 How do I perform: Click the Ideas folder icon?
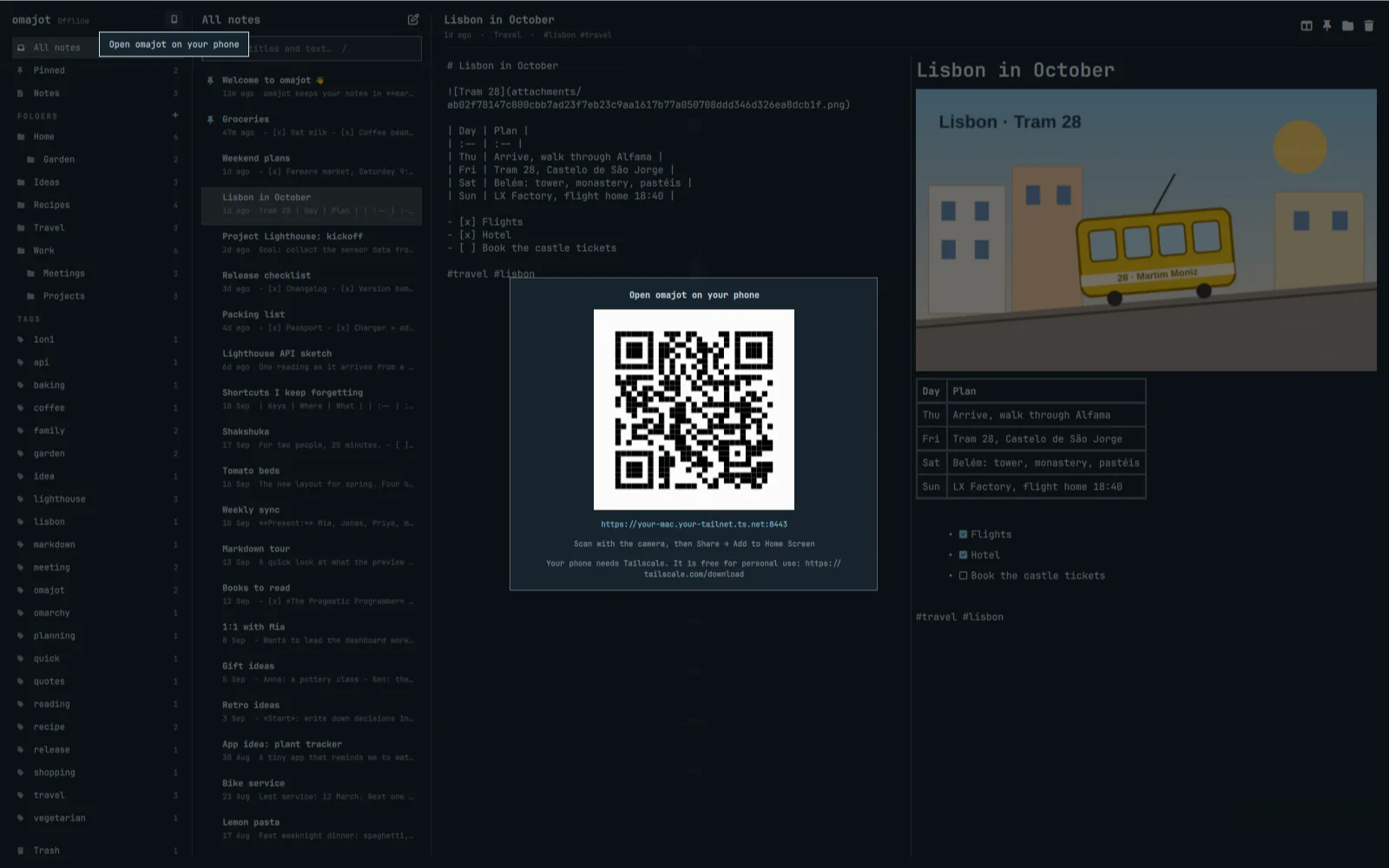point(21,182)
